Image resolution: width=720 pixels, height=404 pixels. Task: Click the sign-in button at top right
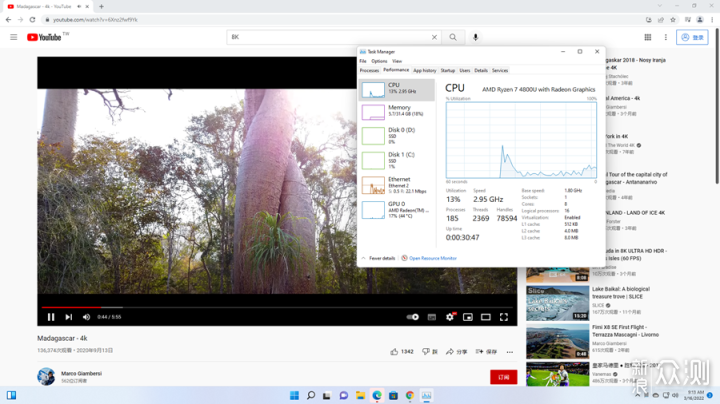(x=692, y=37)
